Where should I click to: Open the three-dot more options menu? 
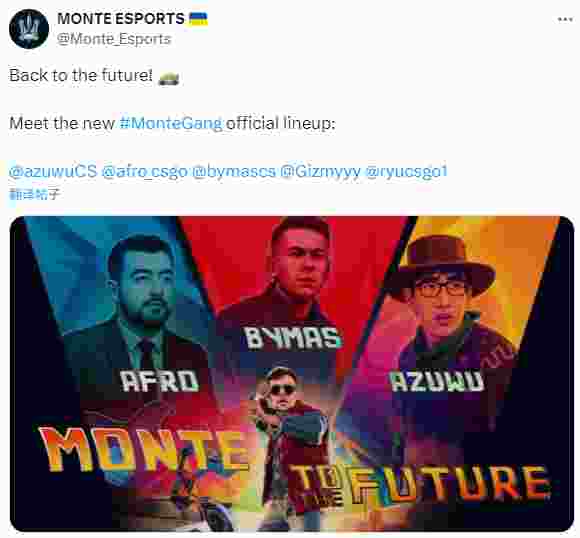(565, 20)
